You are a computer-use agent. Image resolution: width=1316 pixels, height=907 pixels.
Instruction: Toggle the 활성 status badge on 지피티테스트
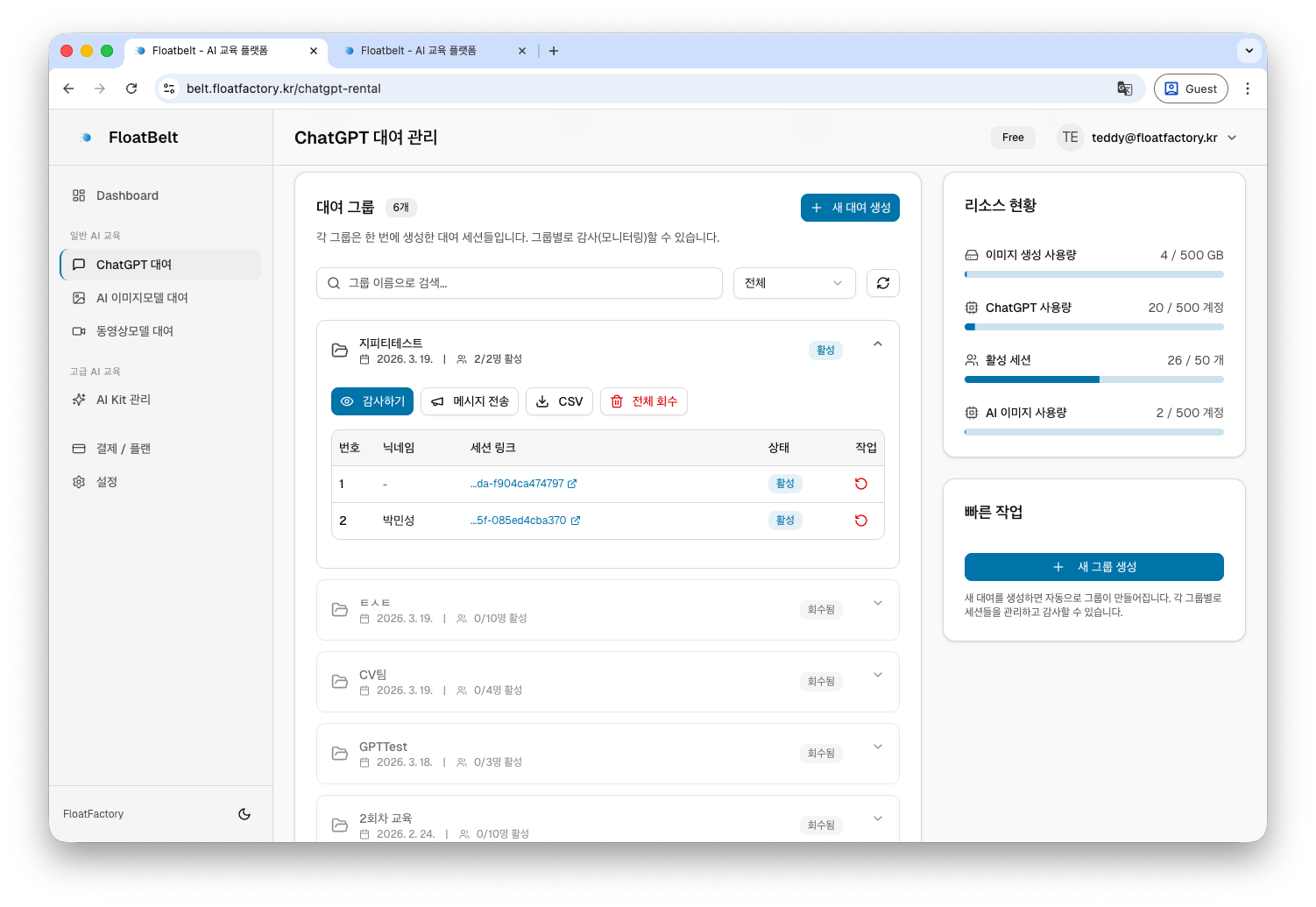tap(824, 350)
